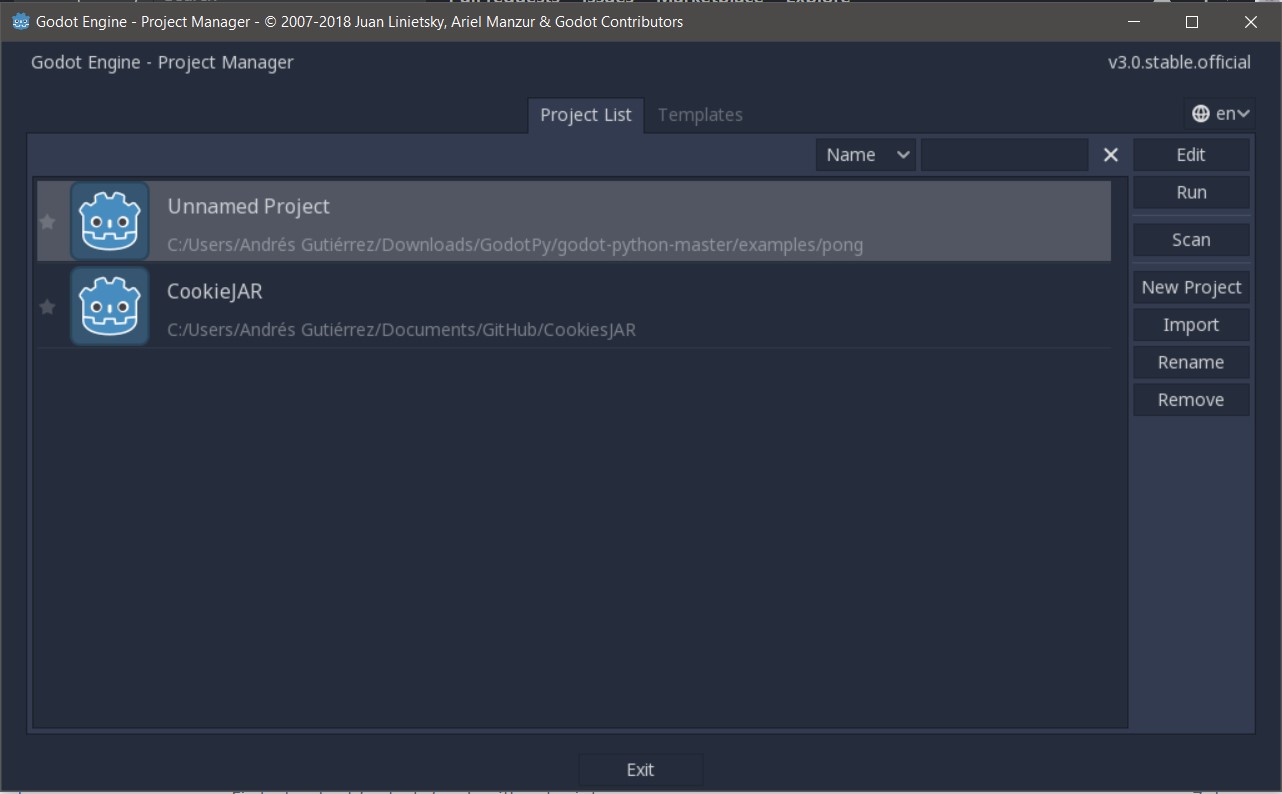This screenshot has height=794, width=1282.
Task: Create a New Project
Action: click(1191, 287)
